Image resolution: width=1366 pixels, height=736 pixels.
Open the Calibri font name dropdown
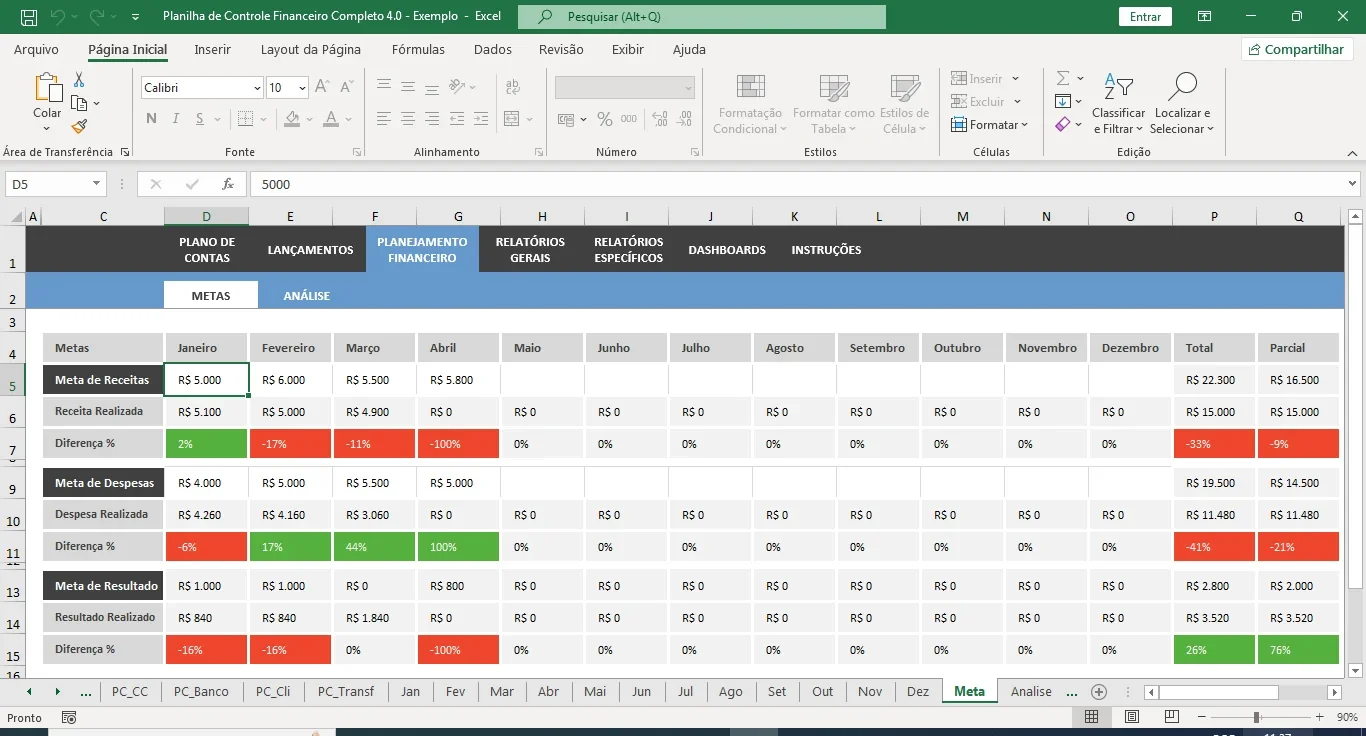[x=257, y=88]
